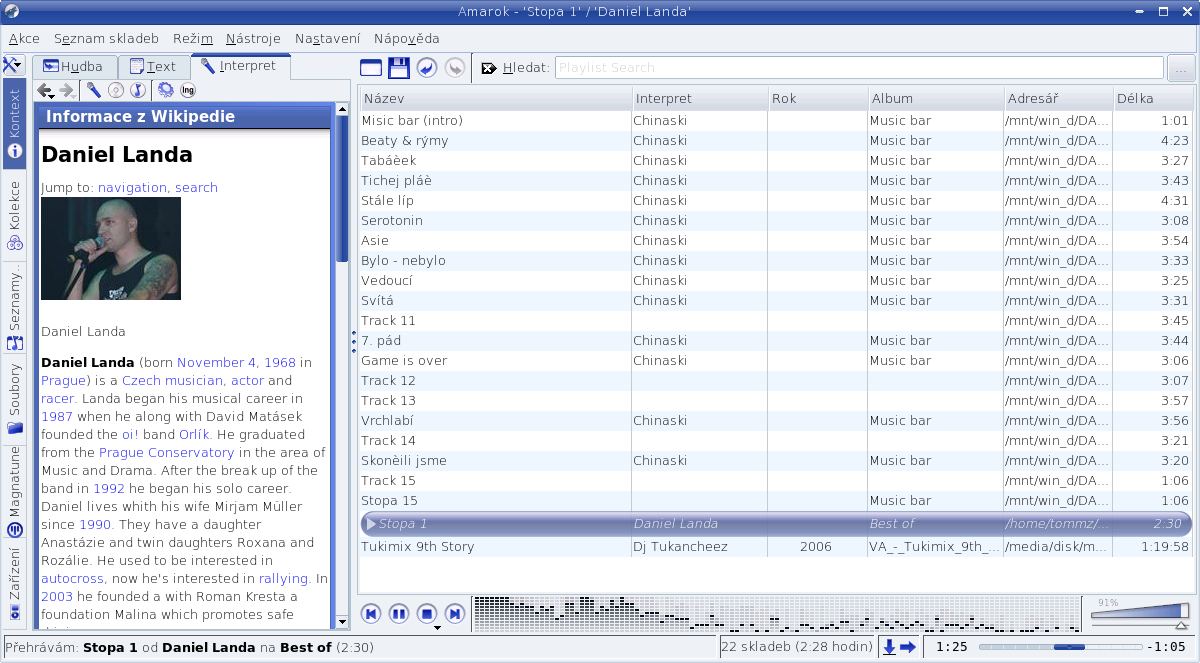The height and width of the screenshot is (663, 1200).
Task: Open the 'November 4' link
Action: click(217, 362)
